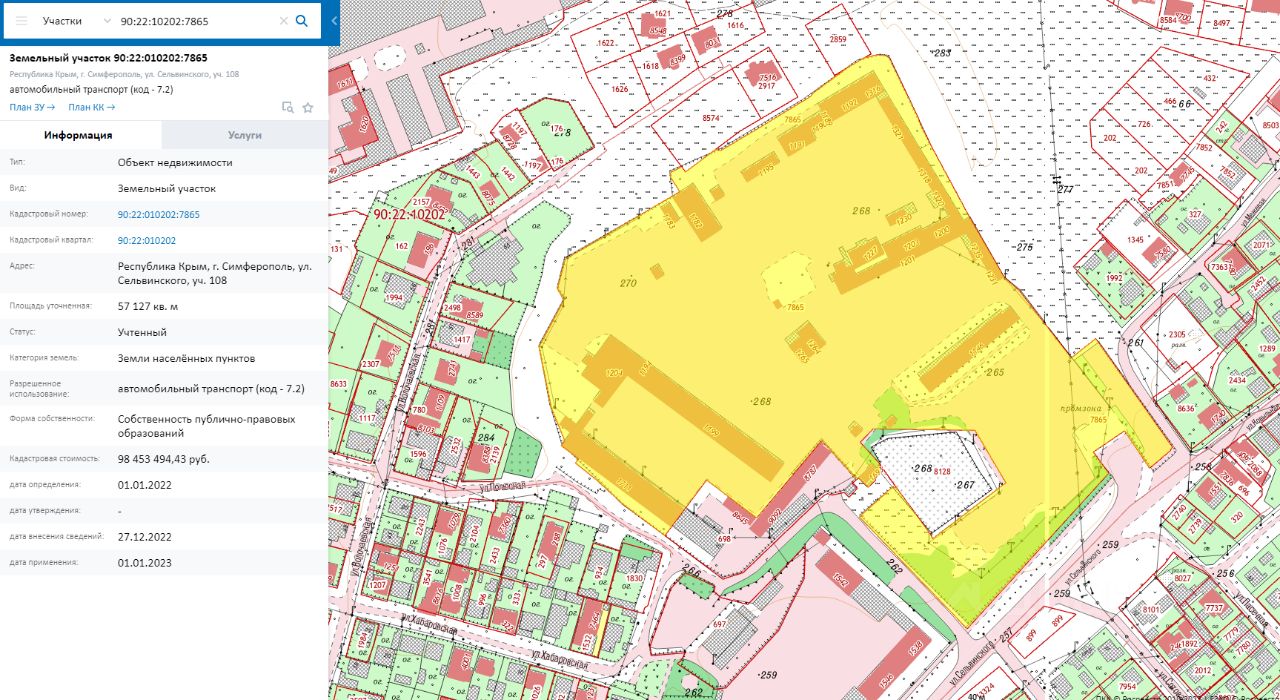Open the Участки search type dropdown

click(x=77, y=20)
